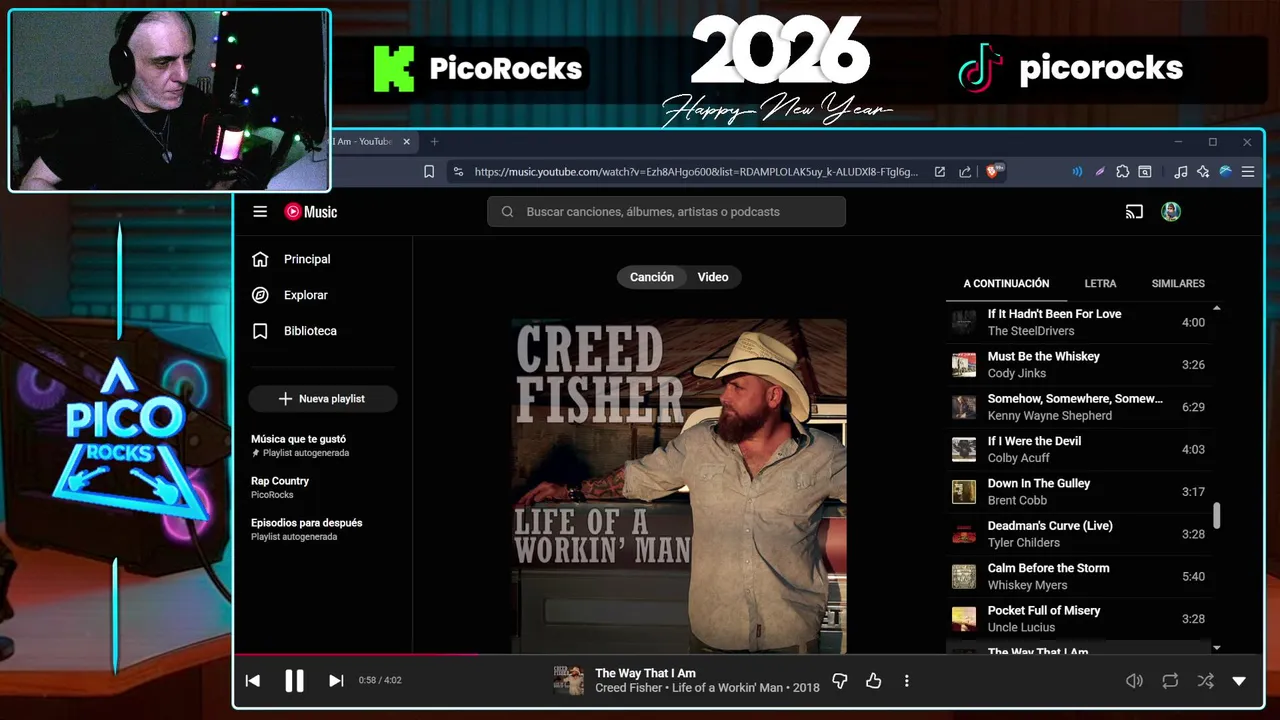Click the sound-wave playback extension icon

coord(1077,172)
